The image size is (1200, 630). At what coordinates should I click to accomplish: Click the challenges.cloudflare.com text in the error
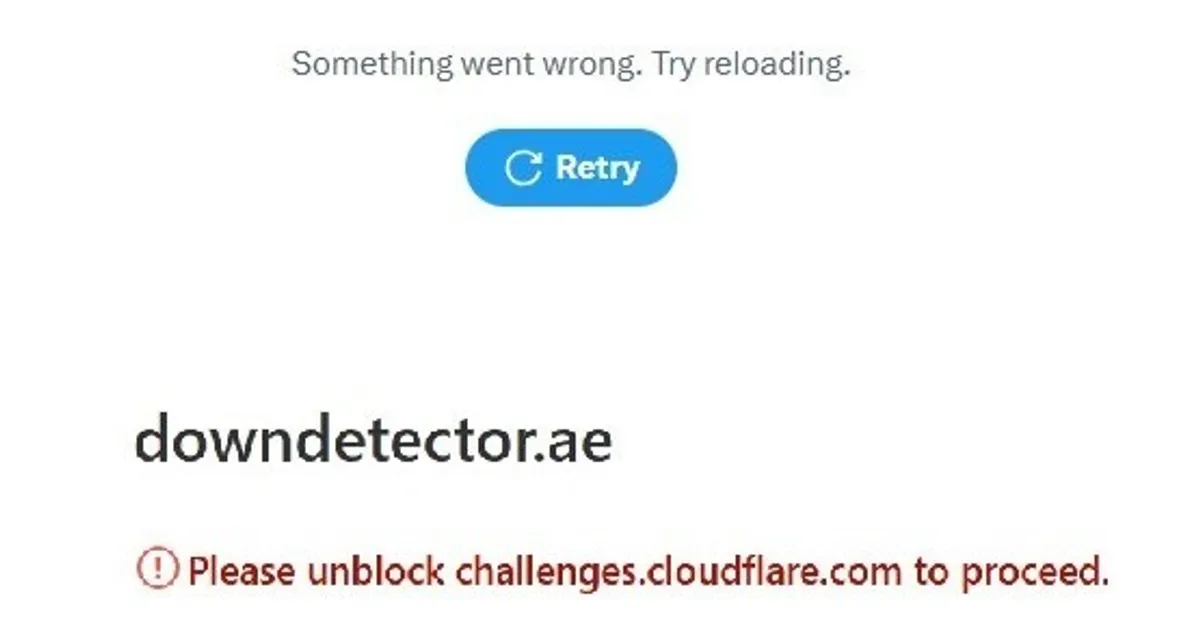[679, 572]
